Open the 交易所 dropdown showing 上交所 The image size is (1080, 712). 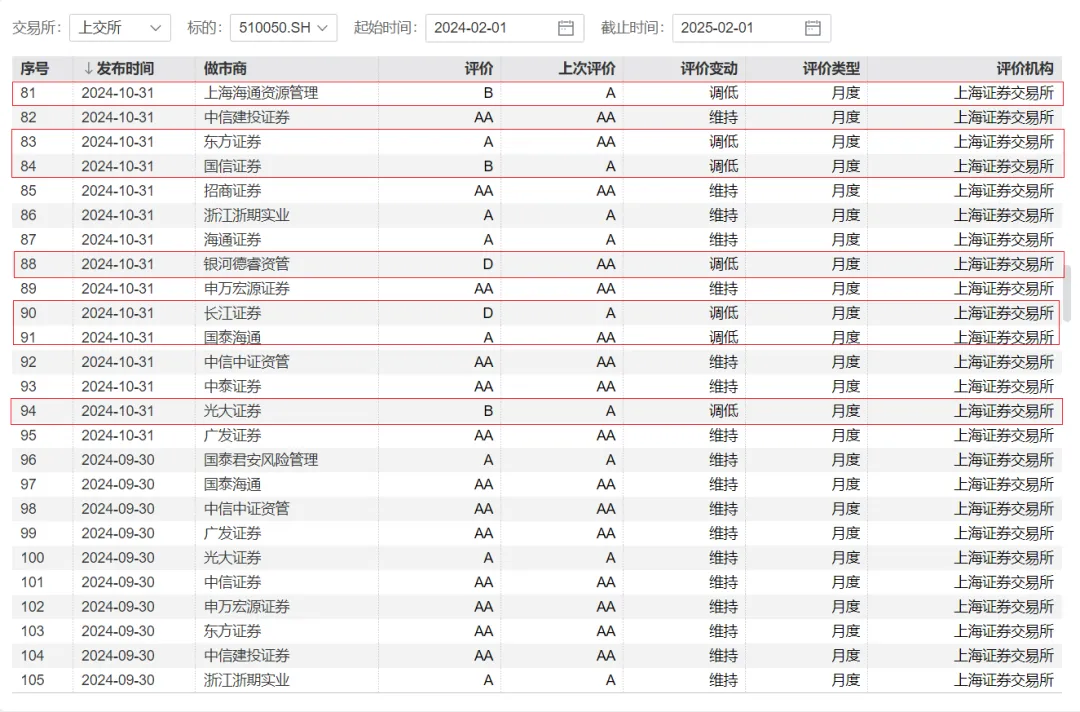click(x=120, y=28)
